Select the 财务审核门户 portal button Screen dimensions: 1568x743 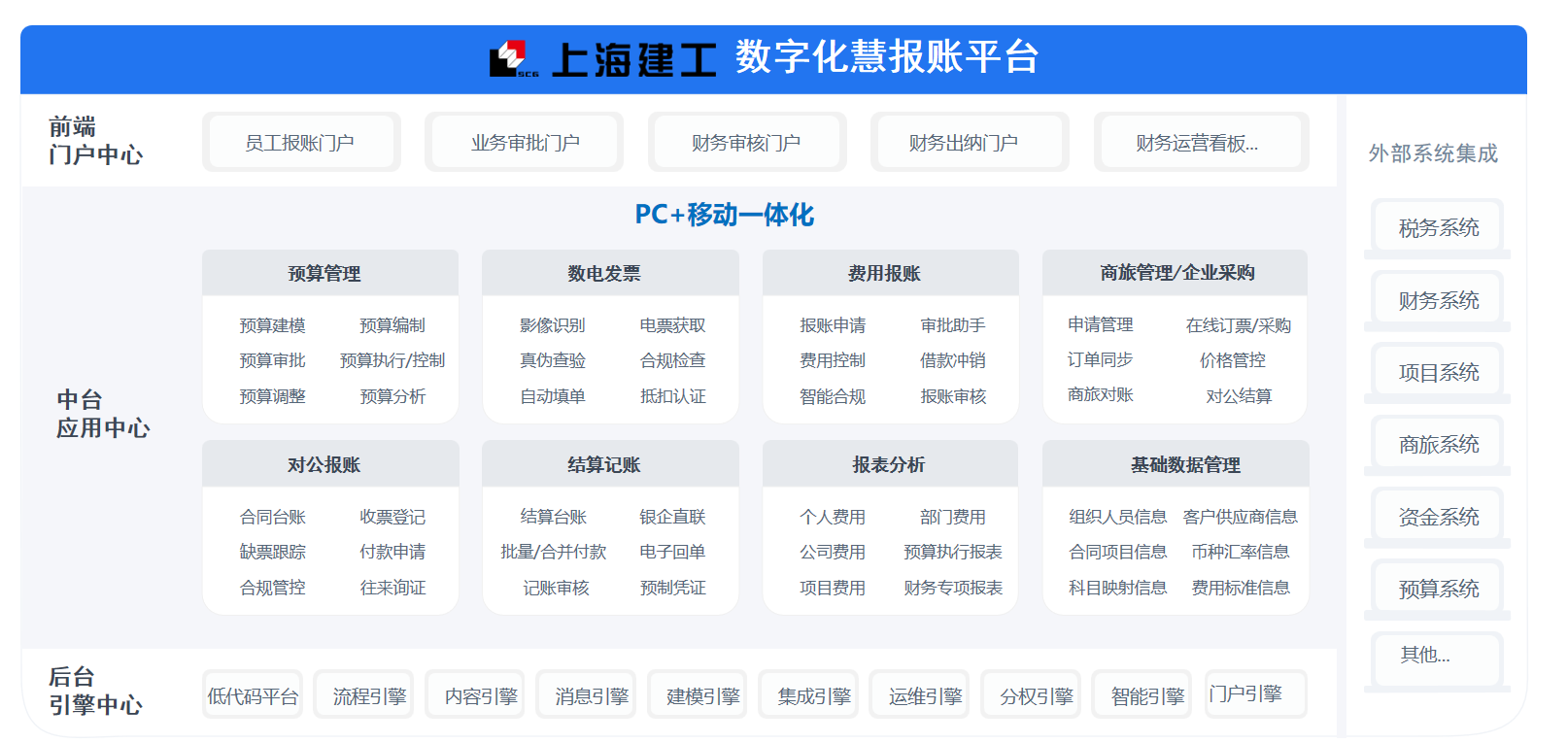747,143
